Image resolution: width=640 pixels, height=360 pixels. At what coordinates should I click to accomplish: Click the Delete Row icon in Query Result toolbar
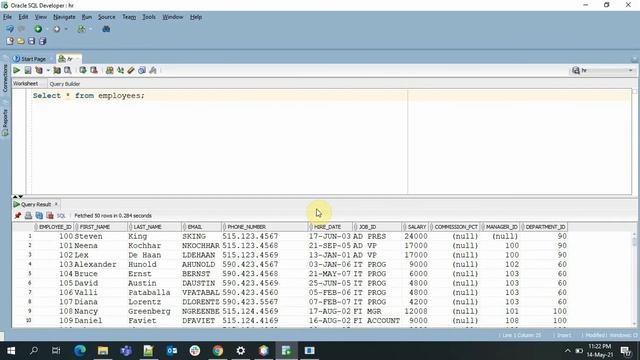pos(50,216)
